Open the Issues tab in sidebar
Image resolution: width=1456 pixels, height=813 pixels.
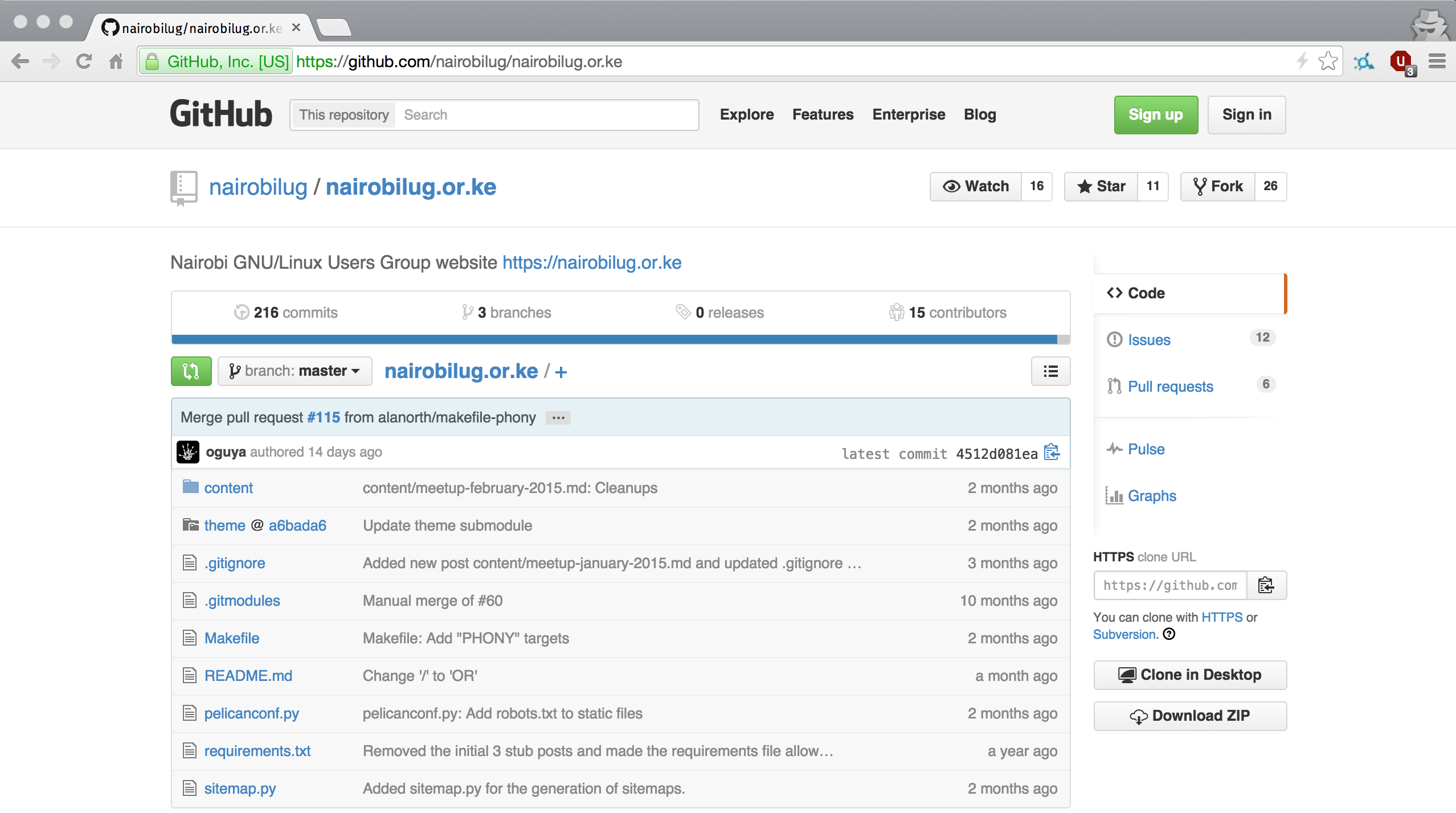pyautogui.click(x=1149, y=340)
